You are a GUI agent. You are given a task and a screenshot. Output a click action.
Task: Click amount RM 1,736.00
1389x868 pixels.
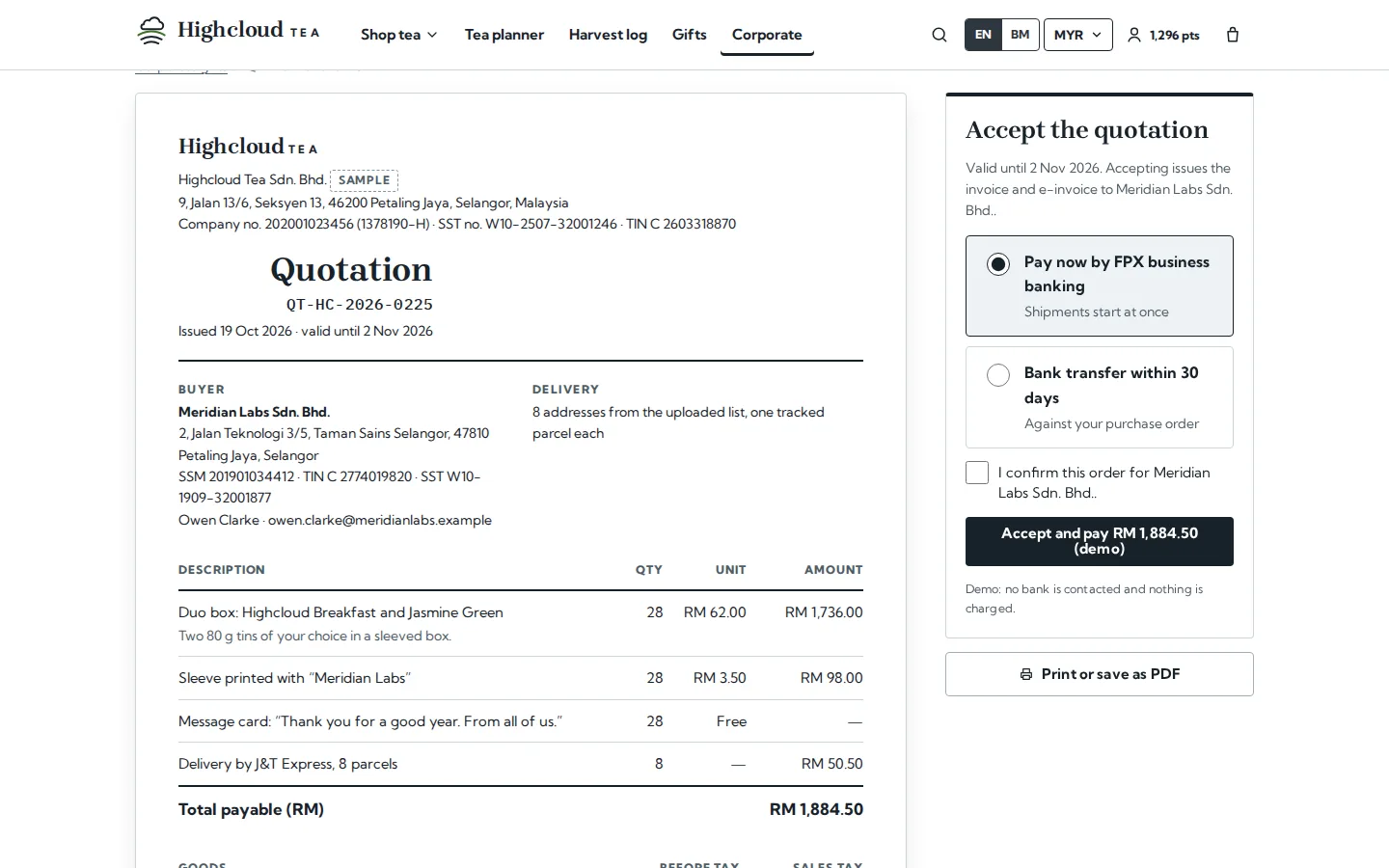coord(824,612)
